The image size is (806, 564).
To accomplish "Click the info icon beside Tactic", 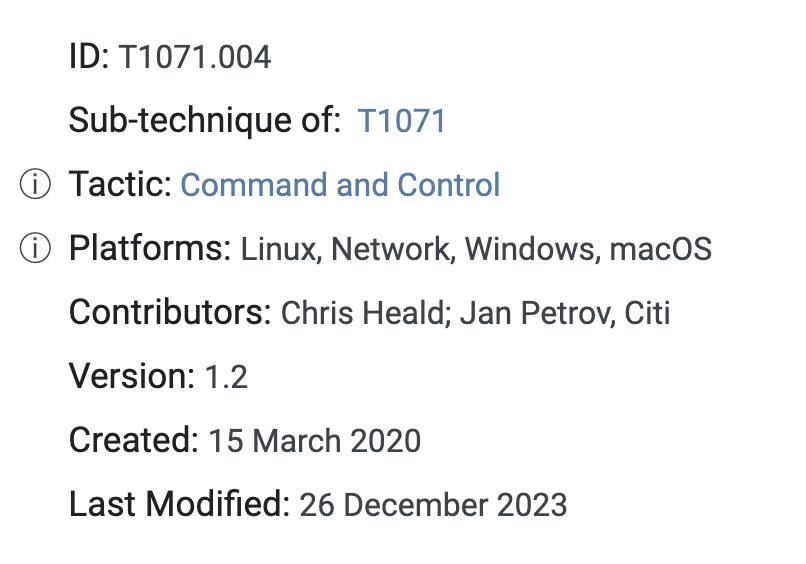I will click(x=35, y=185).
